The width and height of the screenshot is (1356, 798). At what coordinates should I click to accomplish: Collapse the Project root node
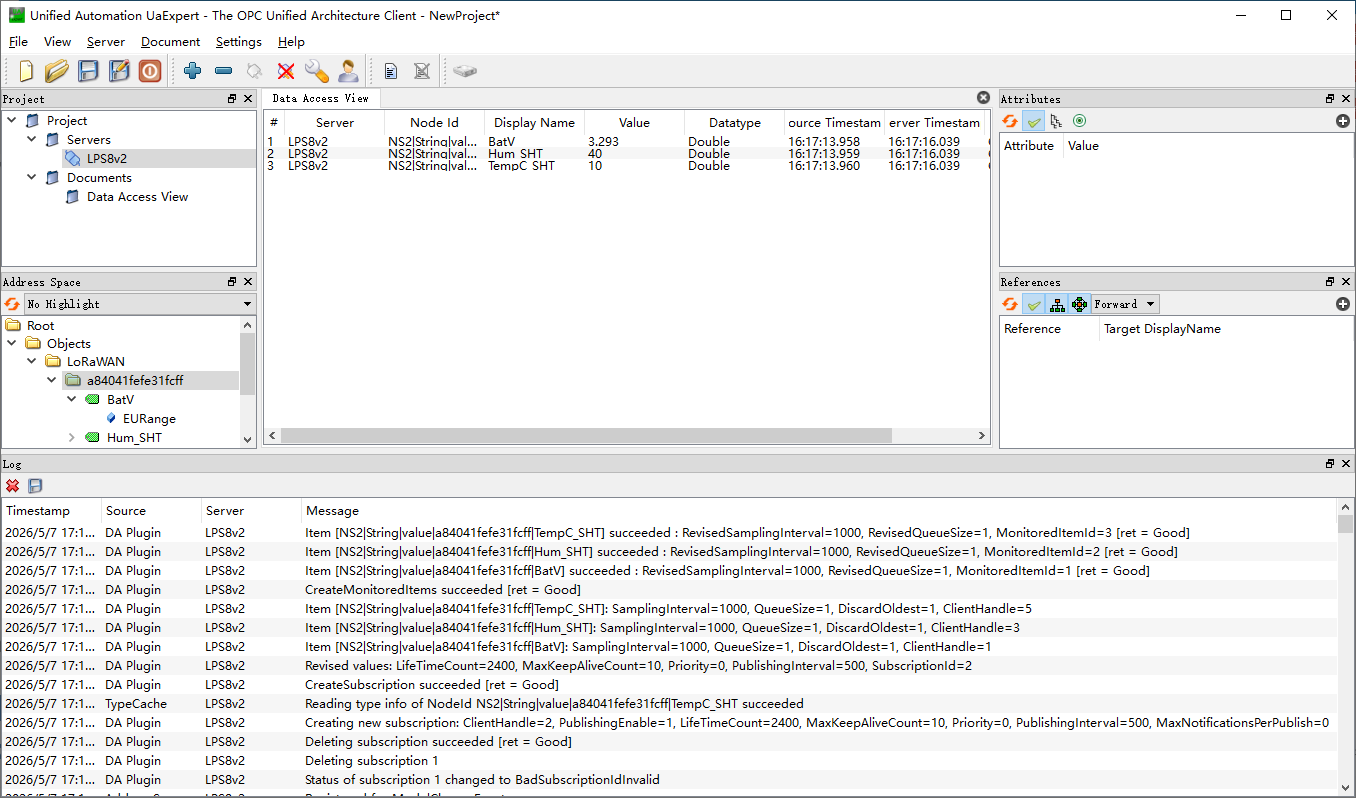point(12,121)
